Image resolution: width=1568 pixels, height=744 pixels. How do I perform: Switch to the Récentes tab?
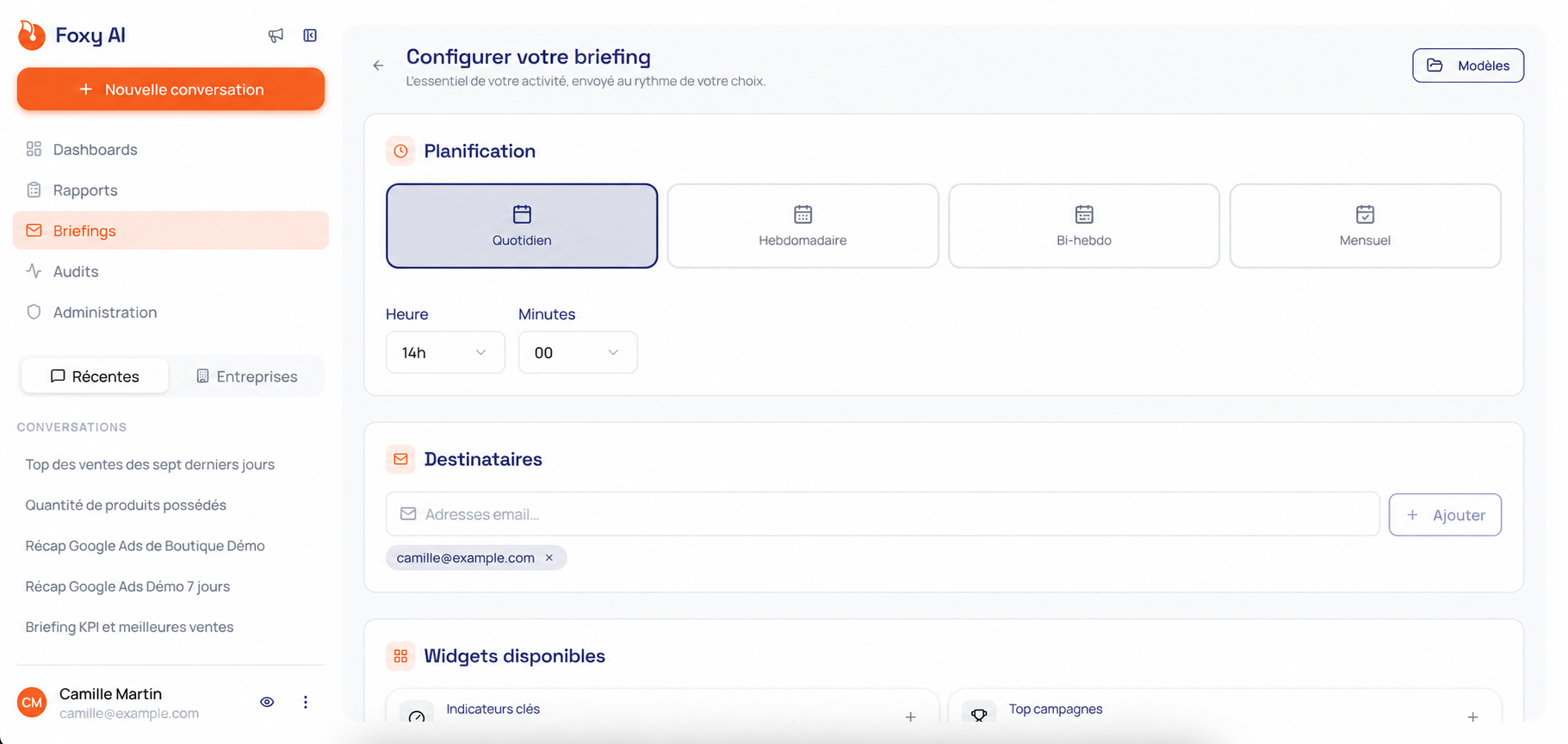[x=95, y=376]
